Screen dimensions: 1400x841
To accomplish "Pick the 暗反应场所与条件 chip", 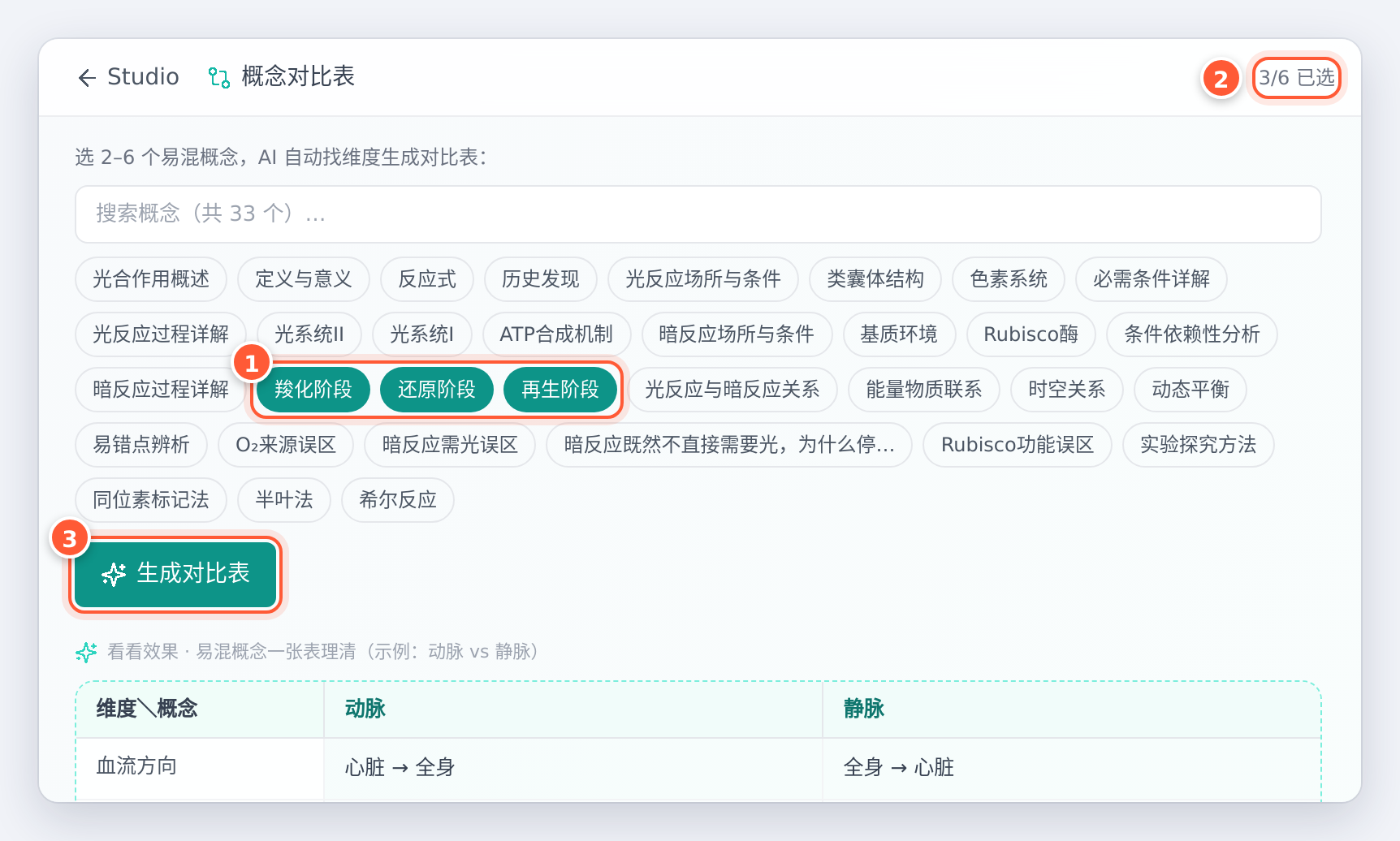I will click(737, 334).
